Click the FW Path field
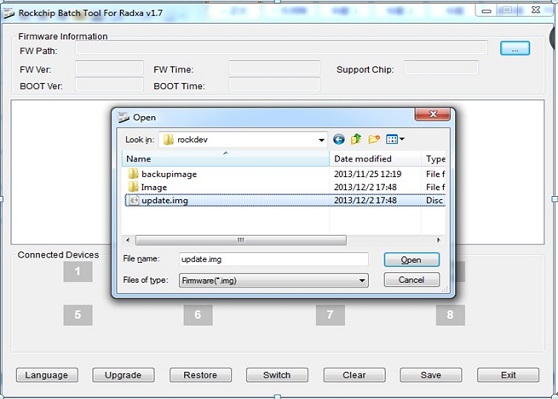 pyautogui.click(x=281, y=48)
